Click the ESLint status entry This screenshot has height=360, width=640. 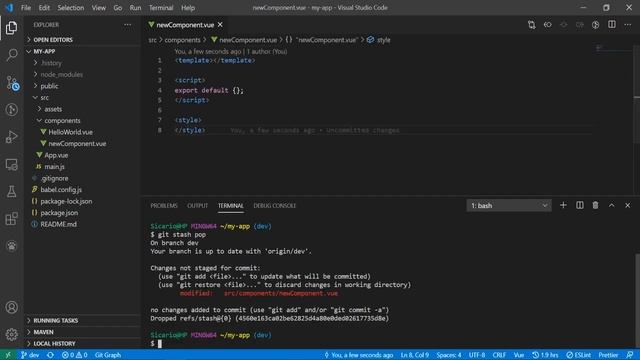(578, 355)
